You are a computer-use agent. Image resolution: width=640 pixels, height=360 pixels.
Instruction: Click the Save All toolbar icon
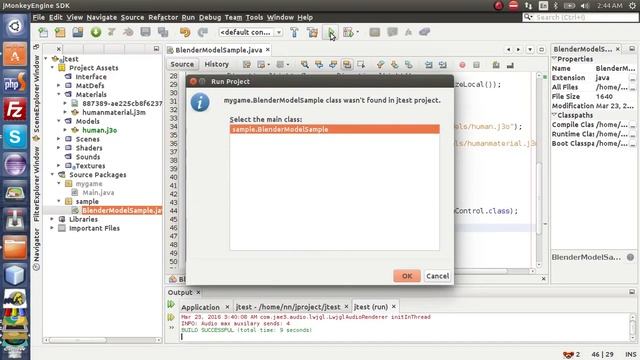click(x=163, y=32)
